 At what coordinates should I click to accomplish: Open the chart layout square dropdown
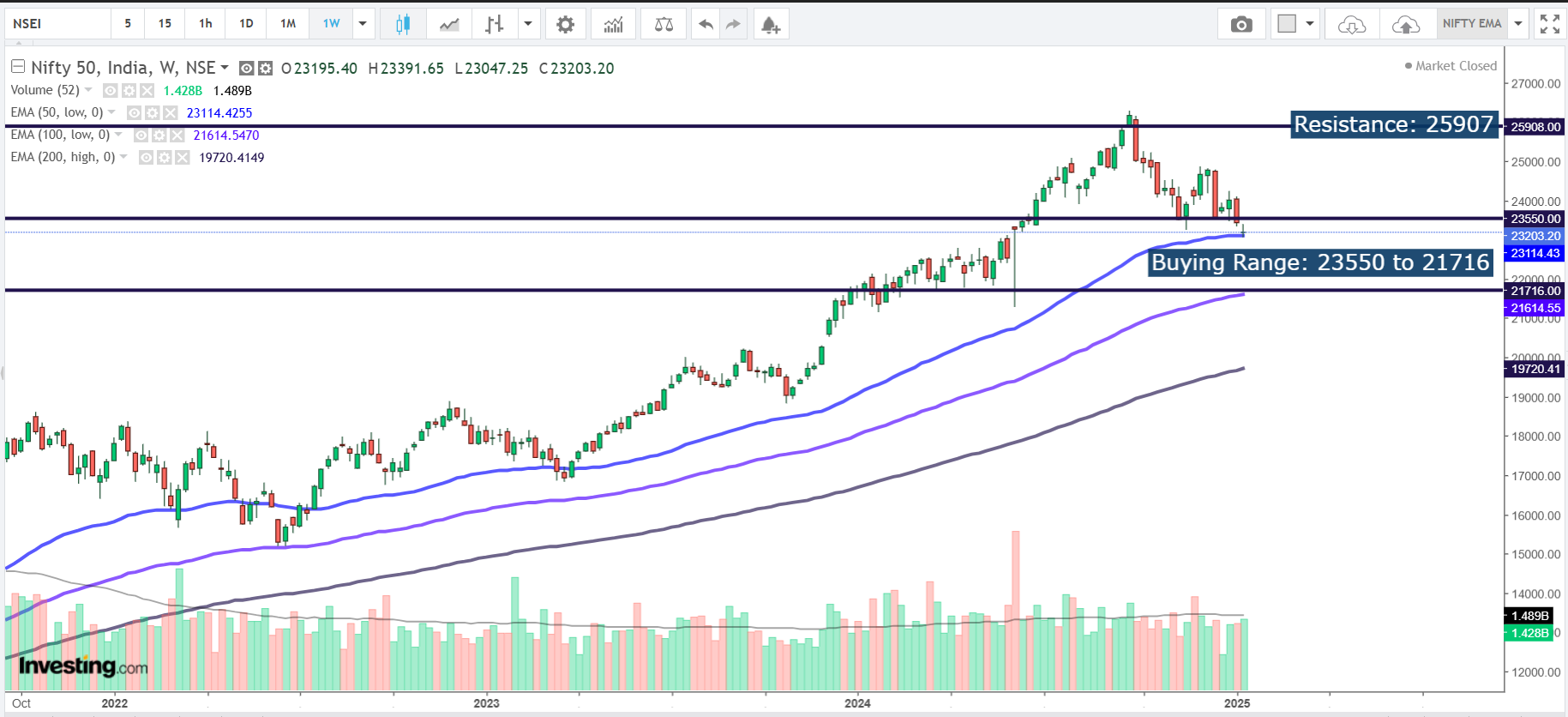[x=1310, y=24]
